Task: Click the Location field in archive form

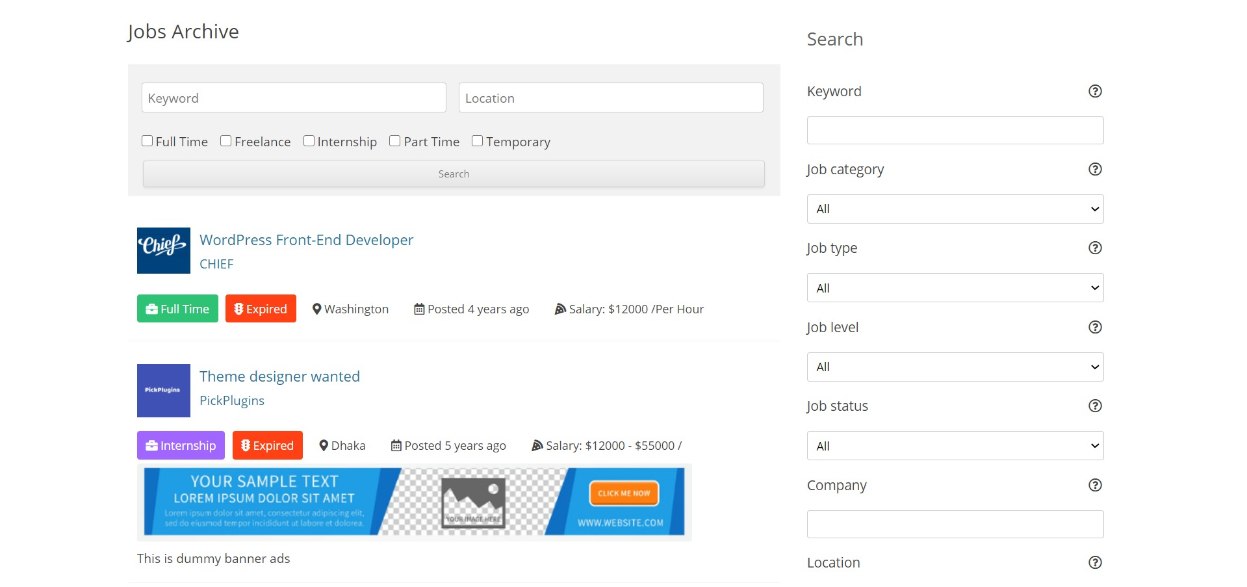Action: (x=611, y=98)
